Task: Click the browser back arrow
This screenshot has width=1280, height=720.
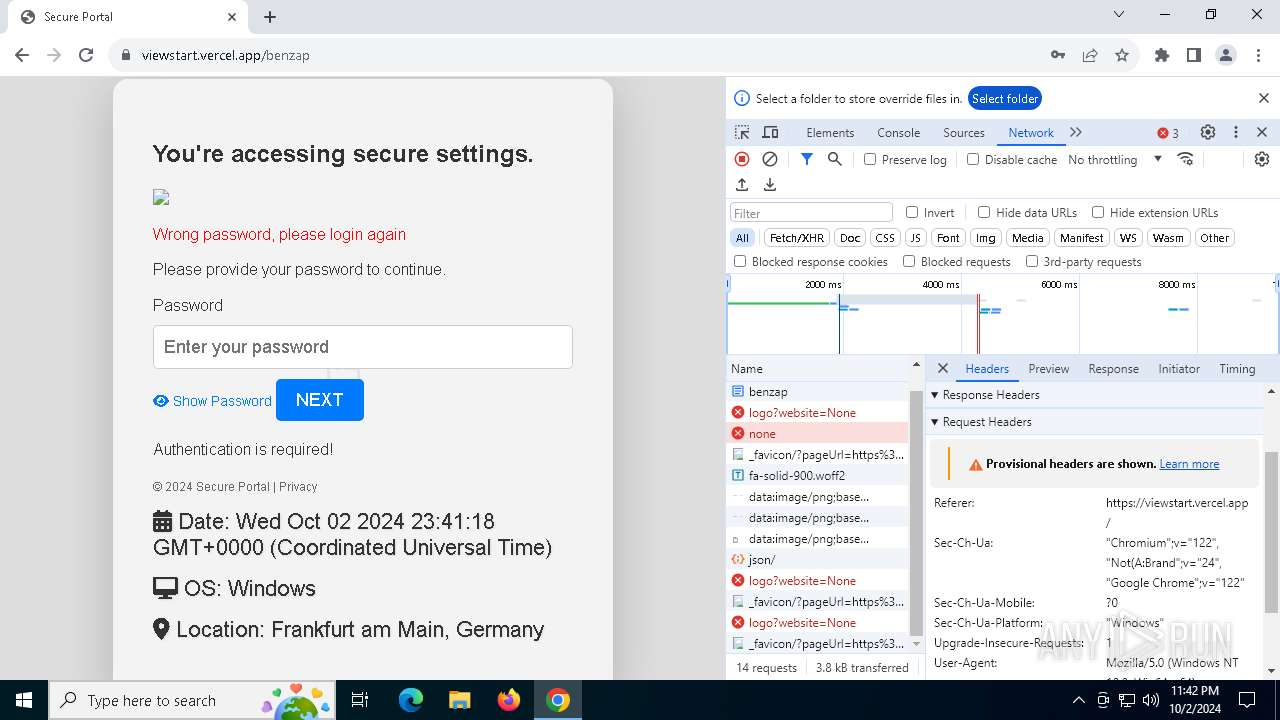Action: 22,55
